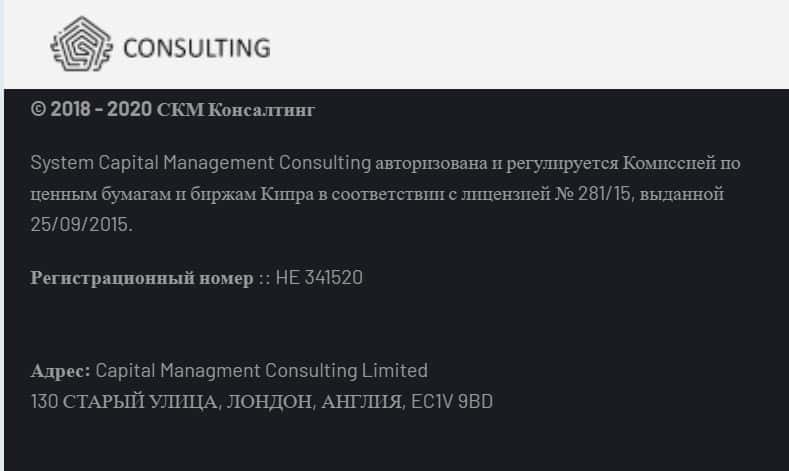Viewport: 789px width, 471px height.
Task: Click the Capital Managment Consulting Limited name
Action: (x=262, y=371)
